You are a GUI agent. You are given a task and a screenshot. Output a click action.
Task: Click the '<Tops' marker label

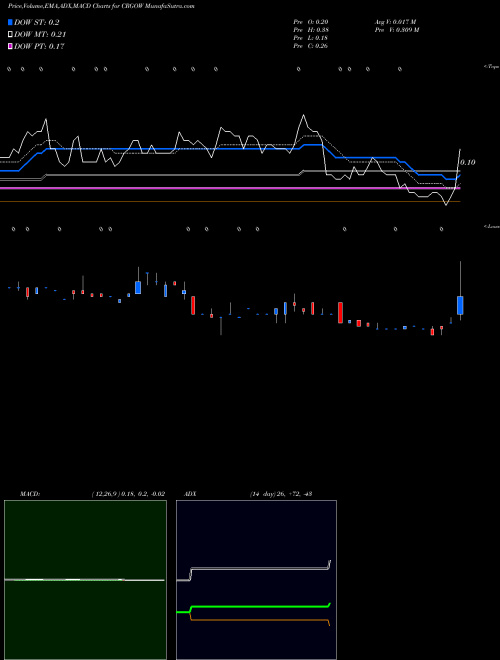pos(492,67)
